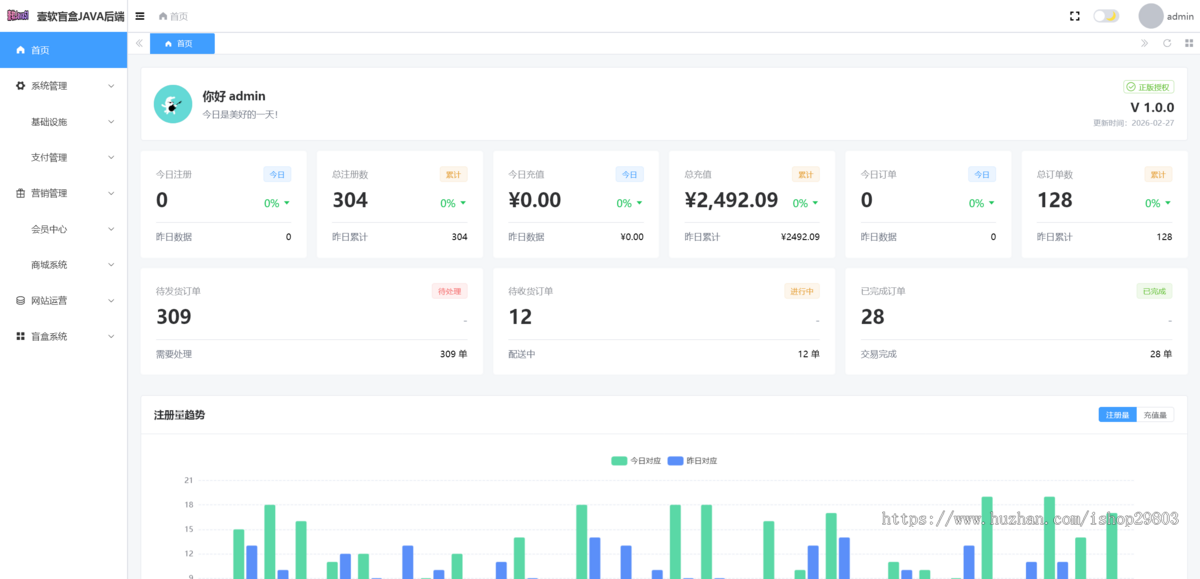Expand the 营销管理 menu chevron

tap(111, 193)
